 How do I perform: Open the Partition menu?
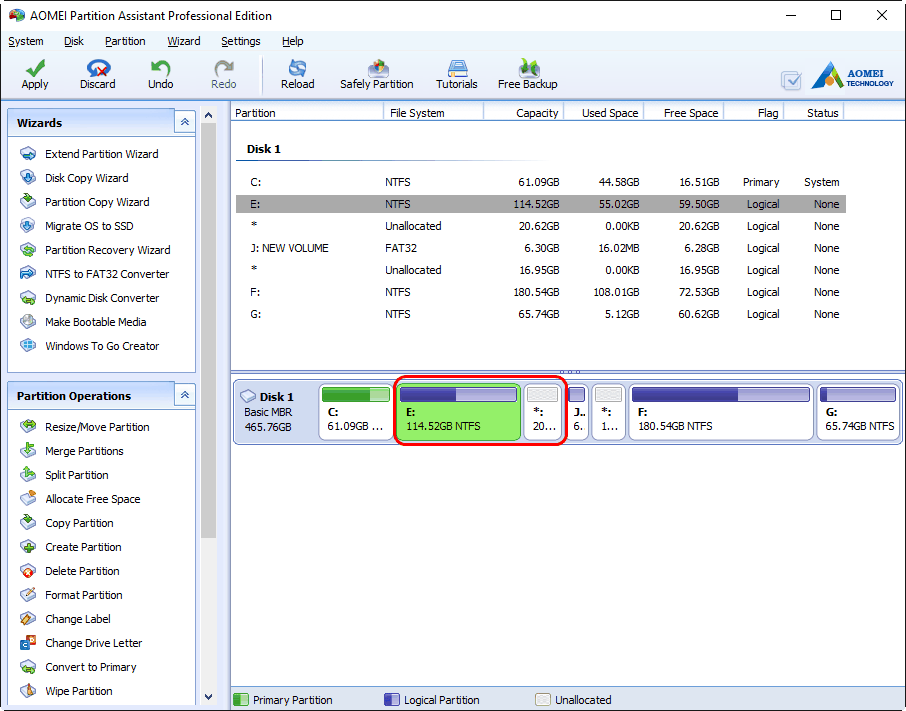point(125,41)
